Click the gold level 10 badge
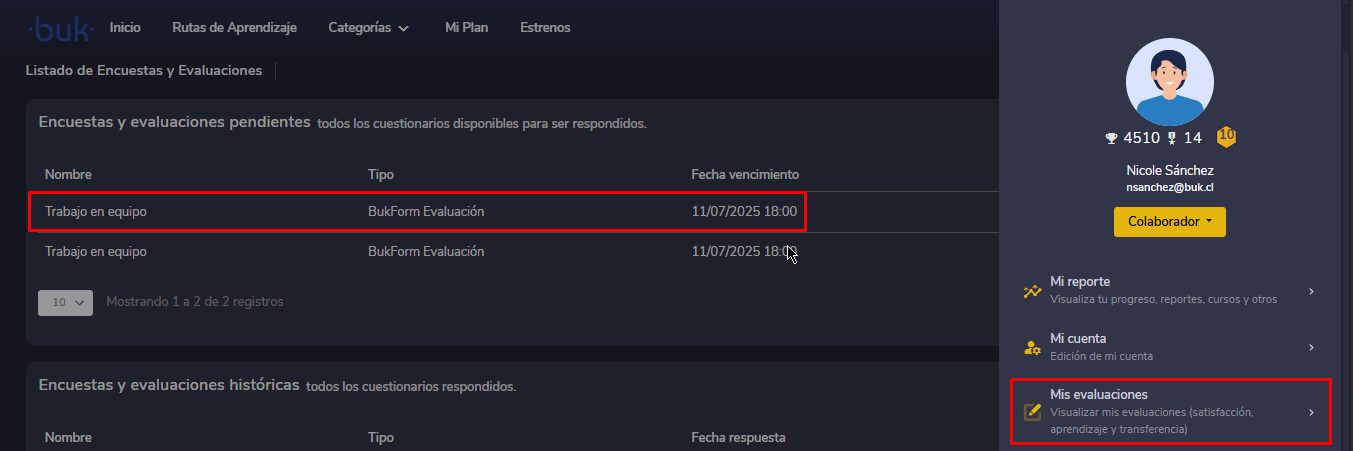The height and width of the screenshot is (451, 1353). (x=1226, y=137)
